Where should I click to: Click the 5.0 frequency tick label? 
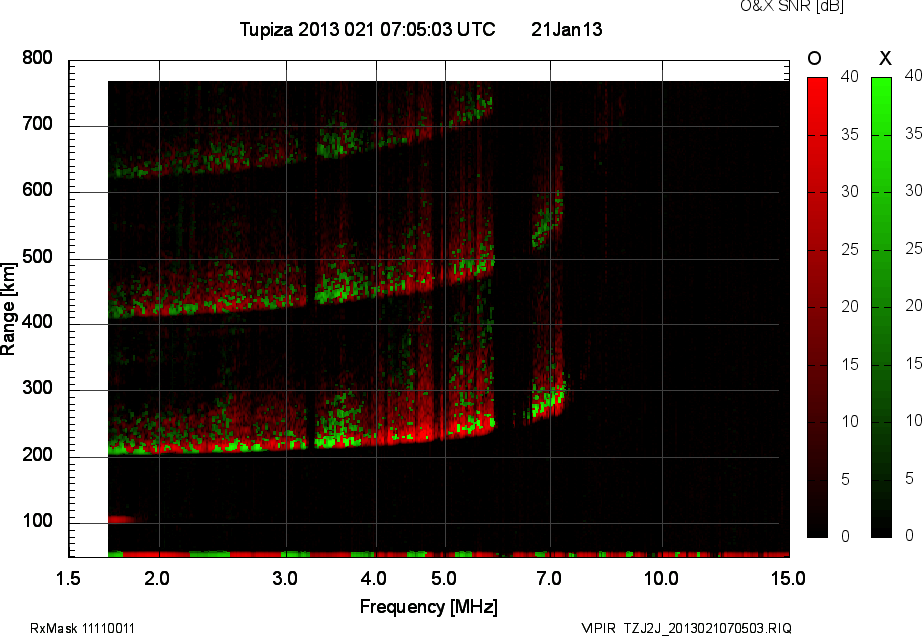click(x=444, y=578)
